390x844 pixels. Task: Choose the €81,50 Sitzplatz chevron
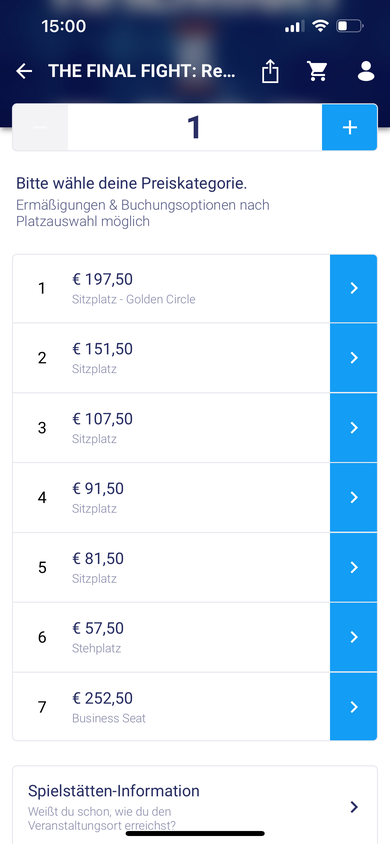click(x=353, y=567)
